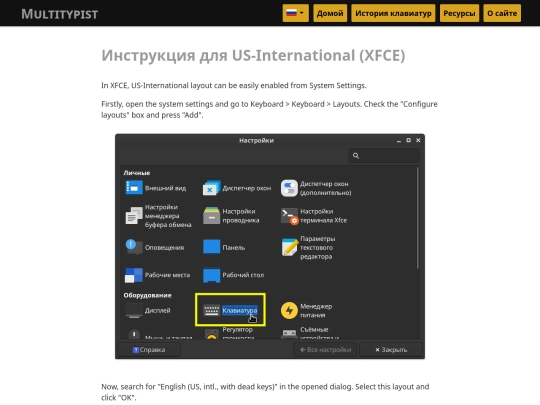Click the Настройки window screenshot
Screen dimensions: 540x405
[x=270, y=246]
